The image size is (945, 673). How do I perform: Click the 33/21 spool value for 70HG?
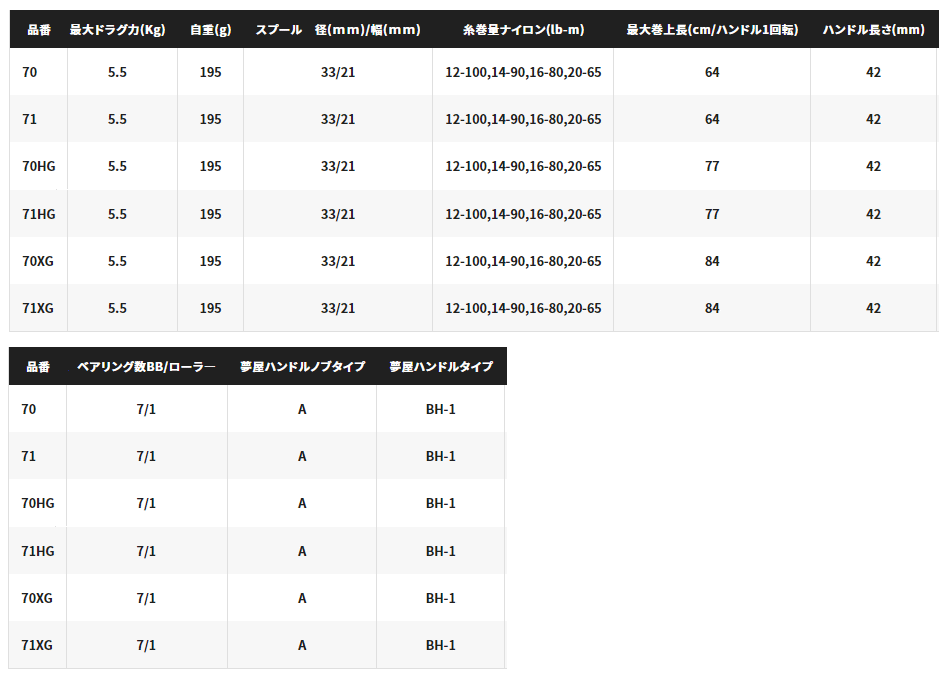pos(338,166)
